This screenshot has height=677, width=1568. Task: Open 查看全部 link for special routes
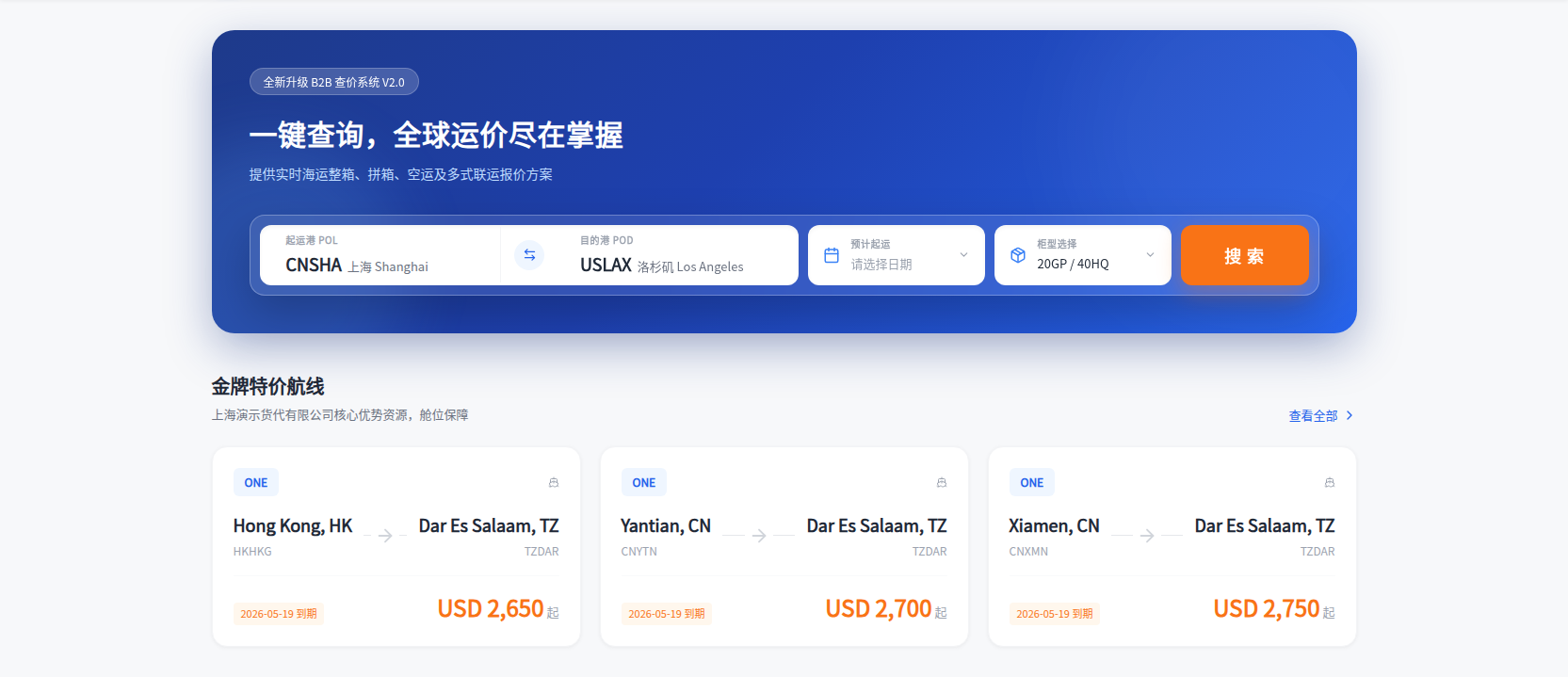[1313, 415]
